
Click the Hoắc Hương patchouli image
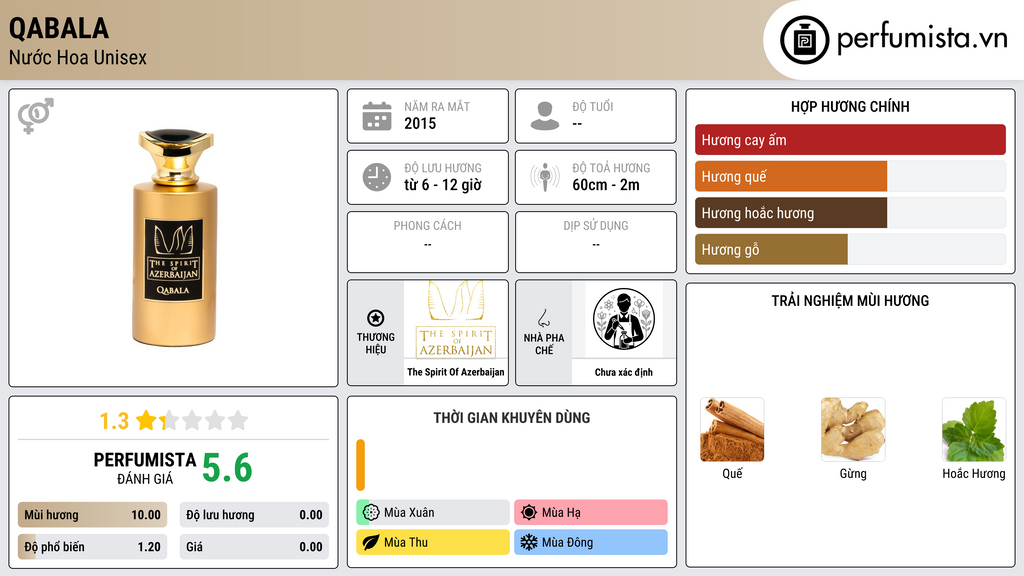point(974,430)
